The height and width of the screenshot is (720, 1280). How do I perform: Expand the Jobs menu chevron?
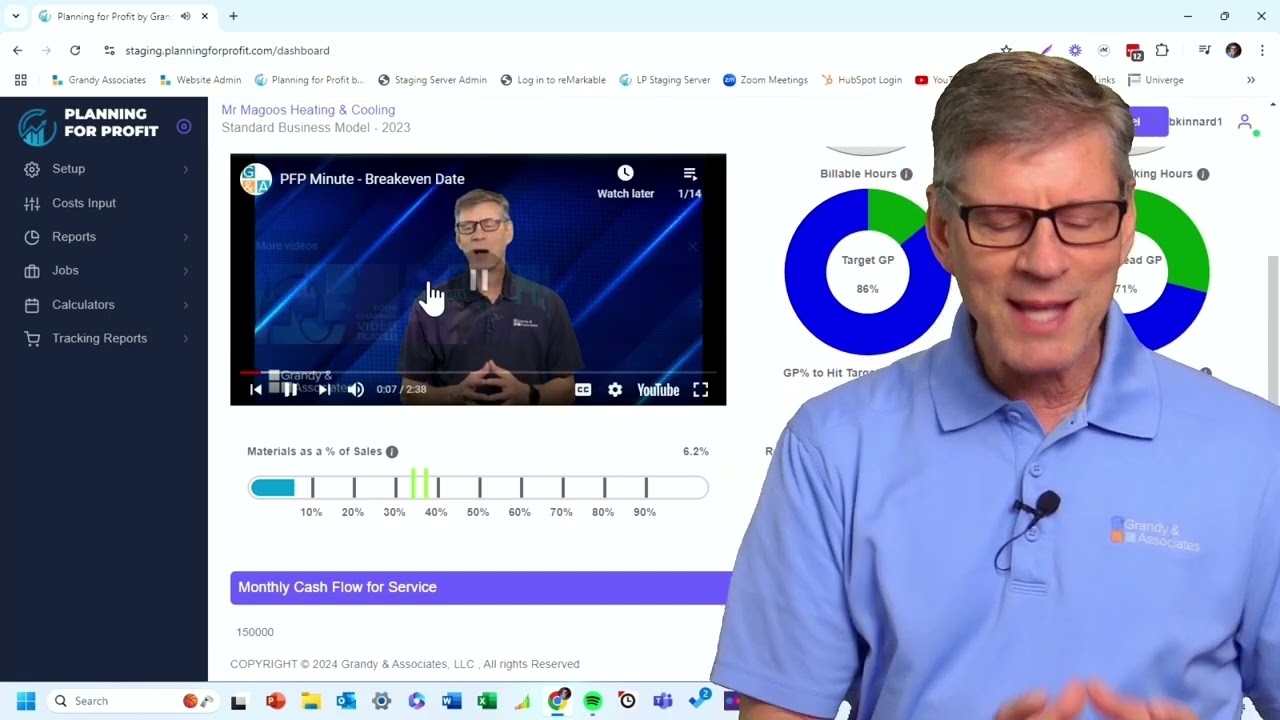186,271
